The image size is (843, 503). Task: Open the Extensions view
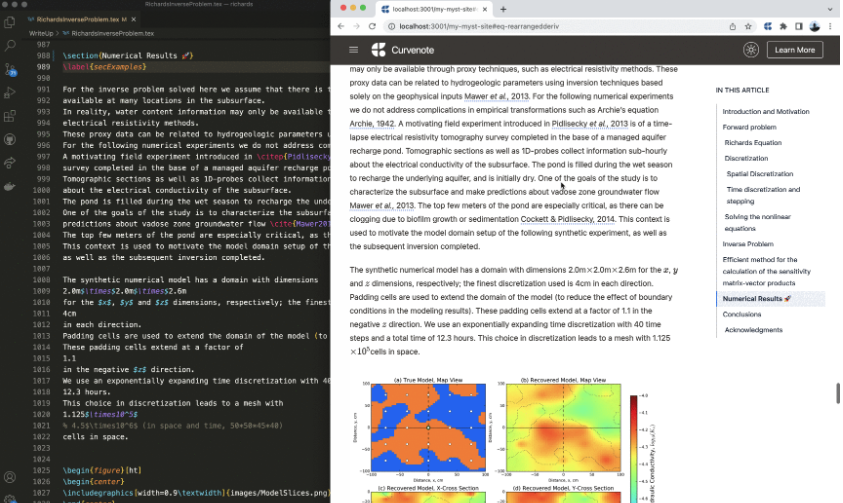(10, 116)
